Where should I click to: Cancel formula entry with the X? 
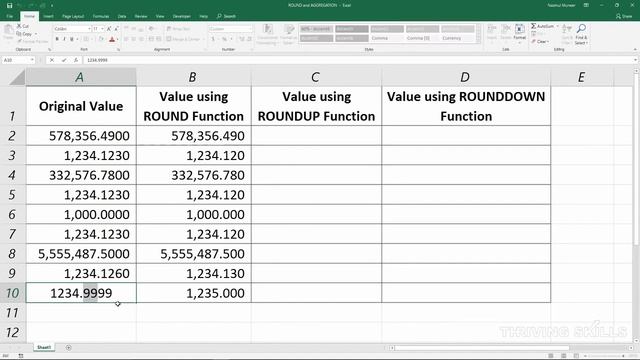(52, 60)
